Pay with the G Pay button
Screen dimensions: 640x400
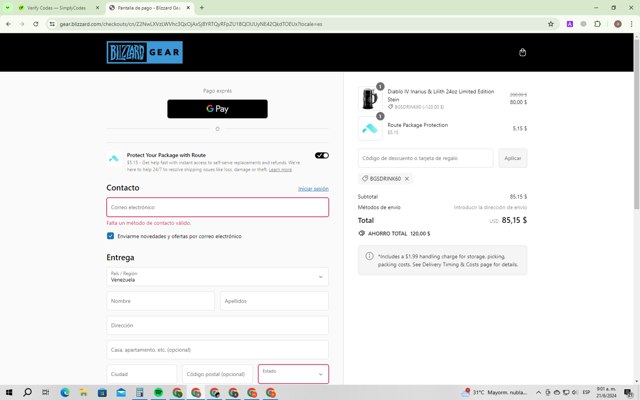(x=218, y=109)
